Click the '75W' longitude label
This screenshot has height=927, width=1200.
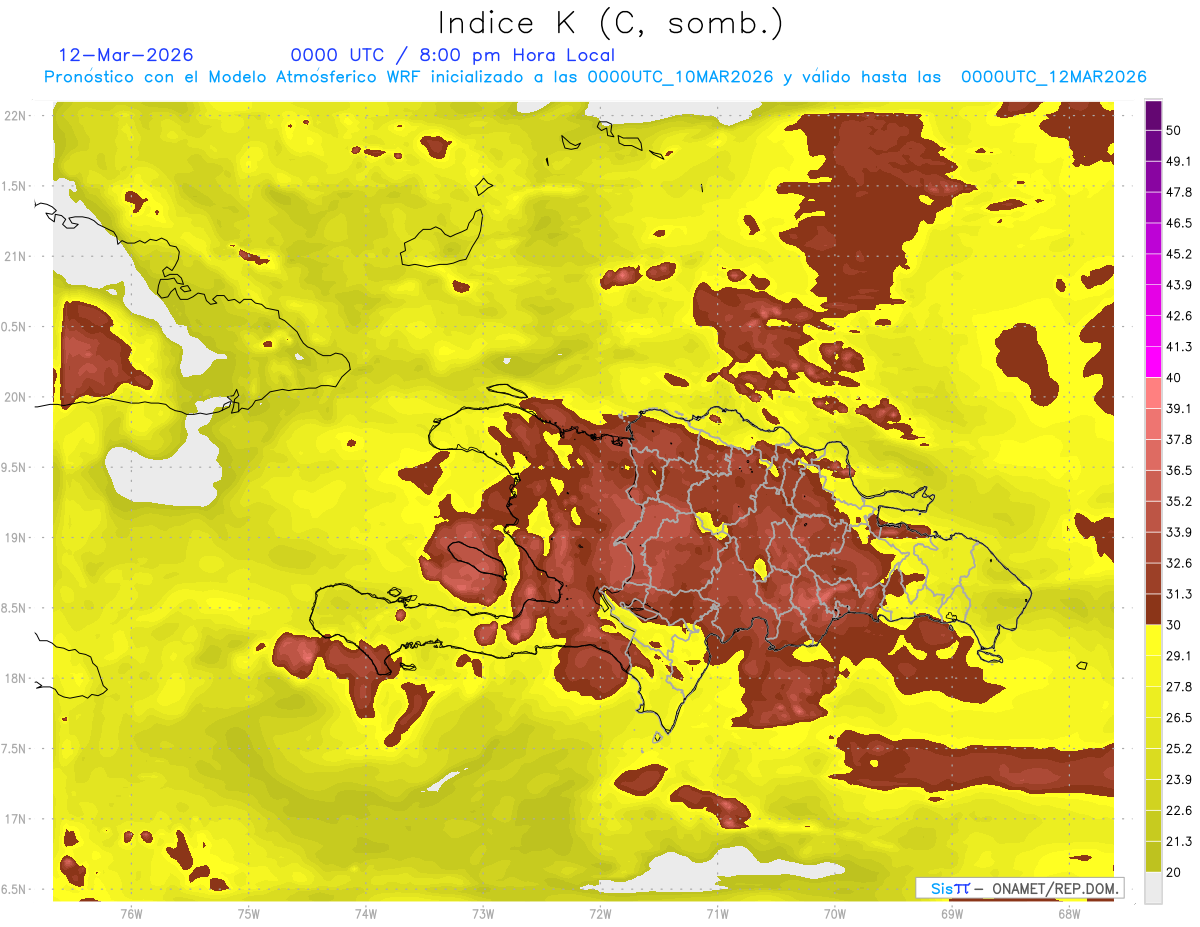(x=248, y=913)
